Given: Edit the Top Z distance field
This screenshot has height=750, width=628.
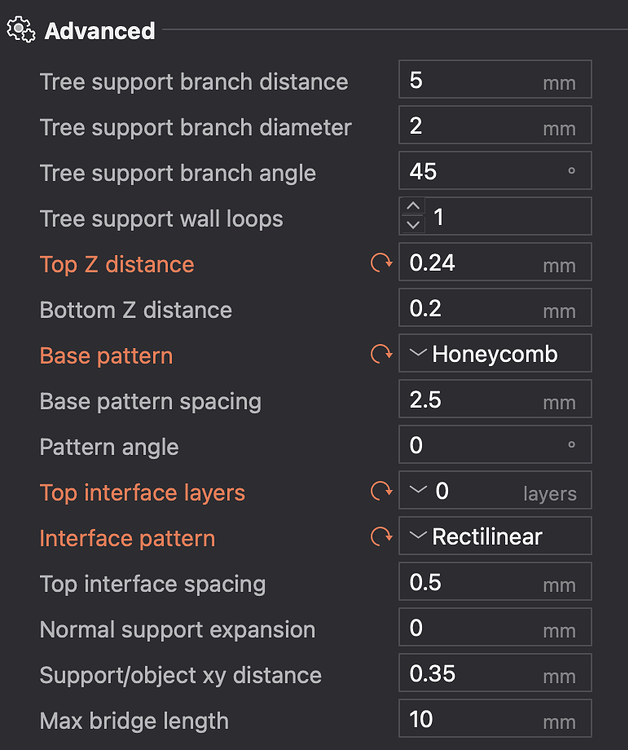Looking at the screenshot, I should [495, 262].
